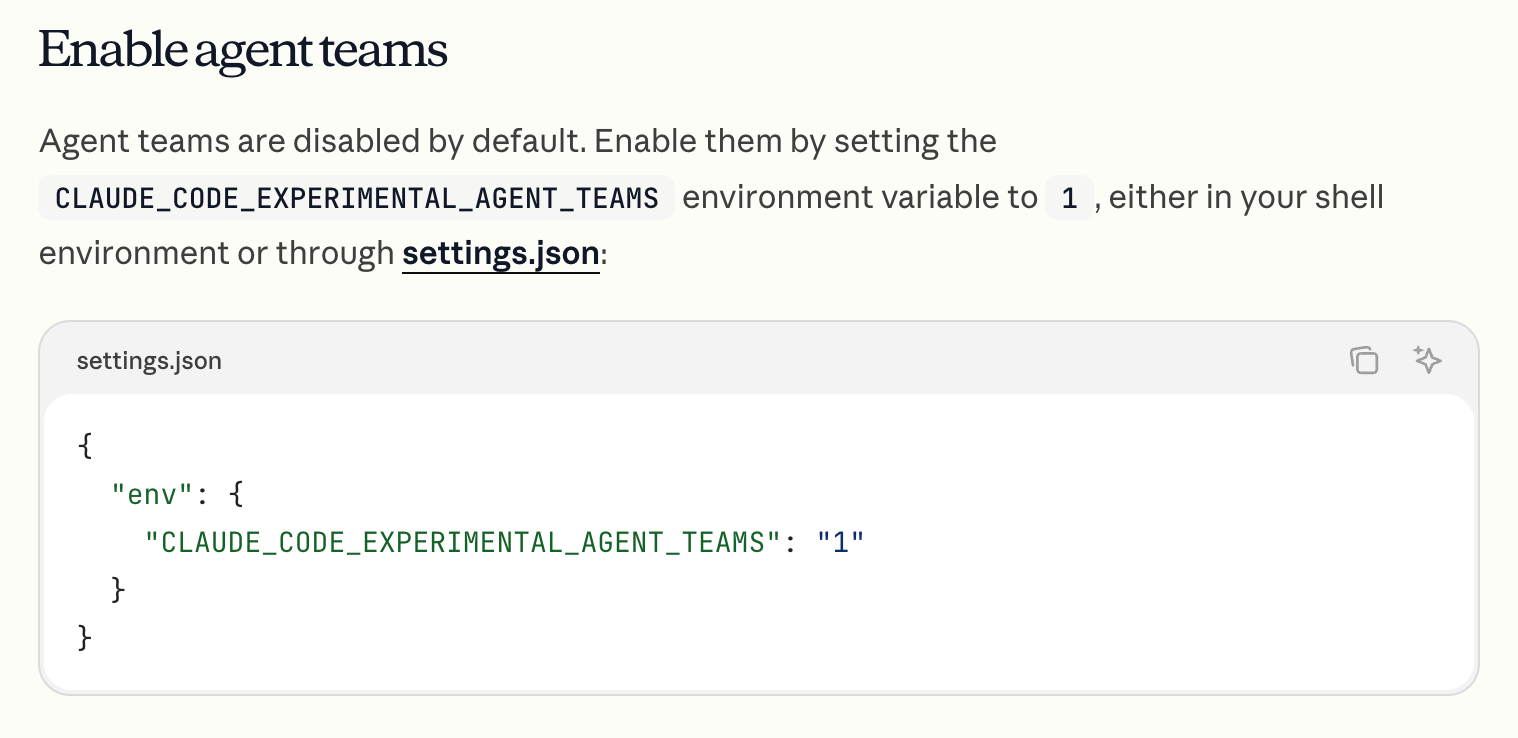Click the settings.json filename in code header
The height and width of the screenshot is (738, 1518).
point(149,360)
